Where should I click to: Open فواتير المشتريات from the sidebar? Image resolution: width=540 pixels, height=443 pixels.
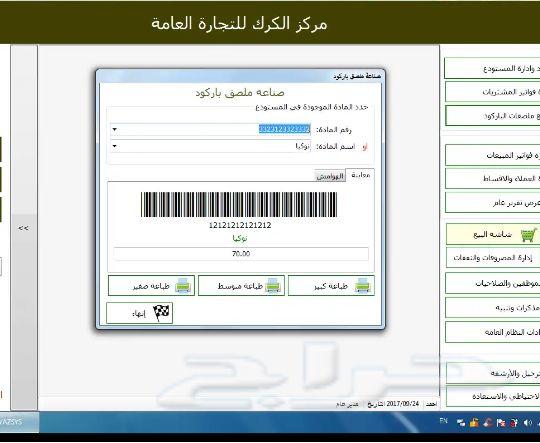pos(492,92)
